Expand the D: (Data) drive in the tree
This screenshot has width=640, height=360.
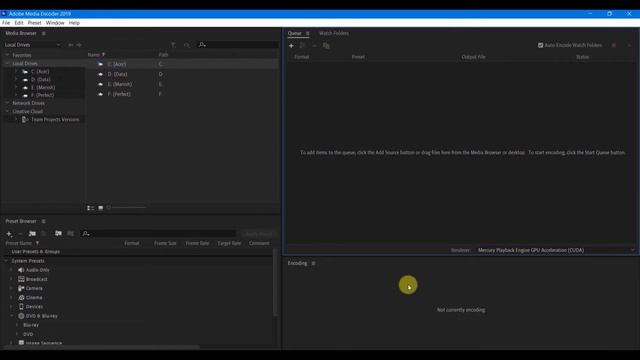pyautogui.click(x=16, y=79)
